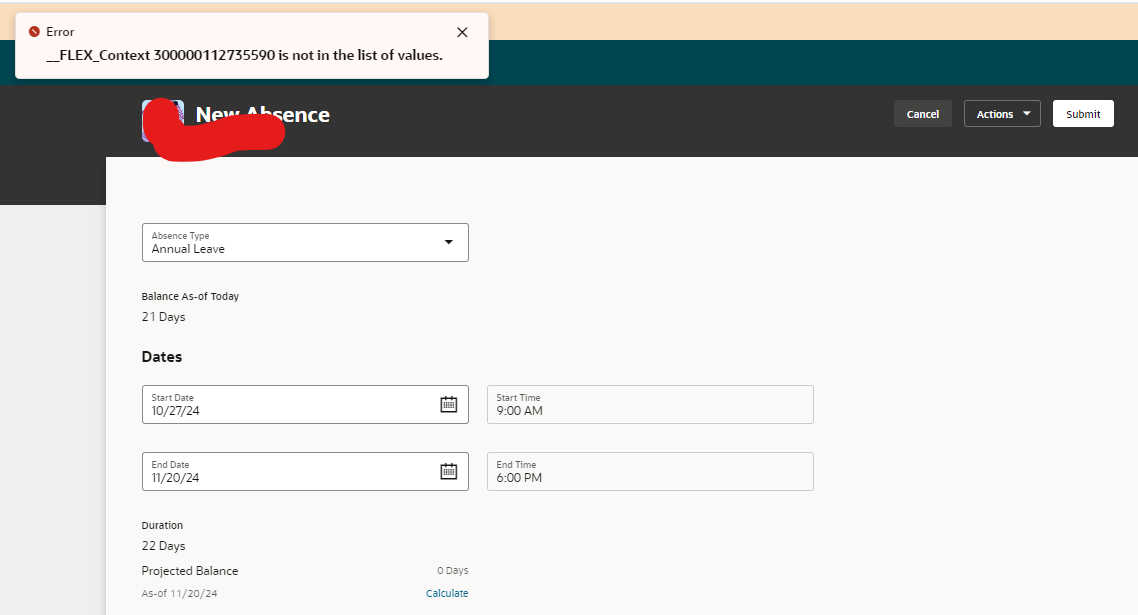Click the Duration label
The height and width of the screenshot is (615, 1138).
point(163,525)
